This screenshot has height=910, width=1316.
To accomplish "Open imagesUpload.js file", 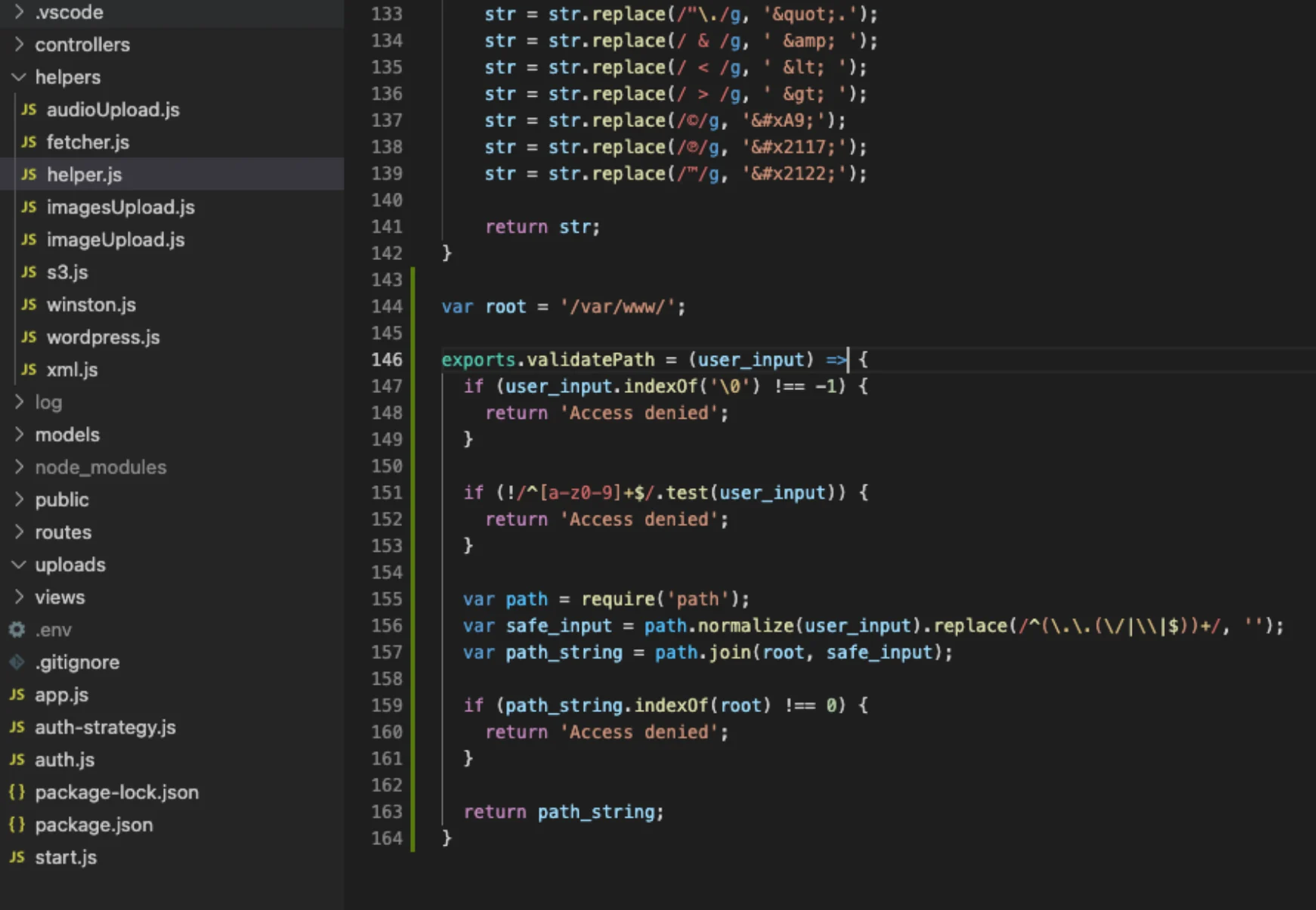I will 120,207.
